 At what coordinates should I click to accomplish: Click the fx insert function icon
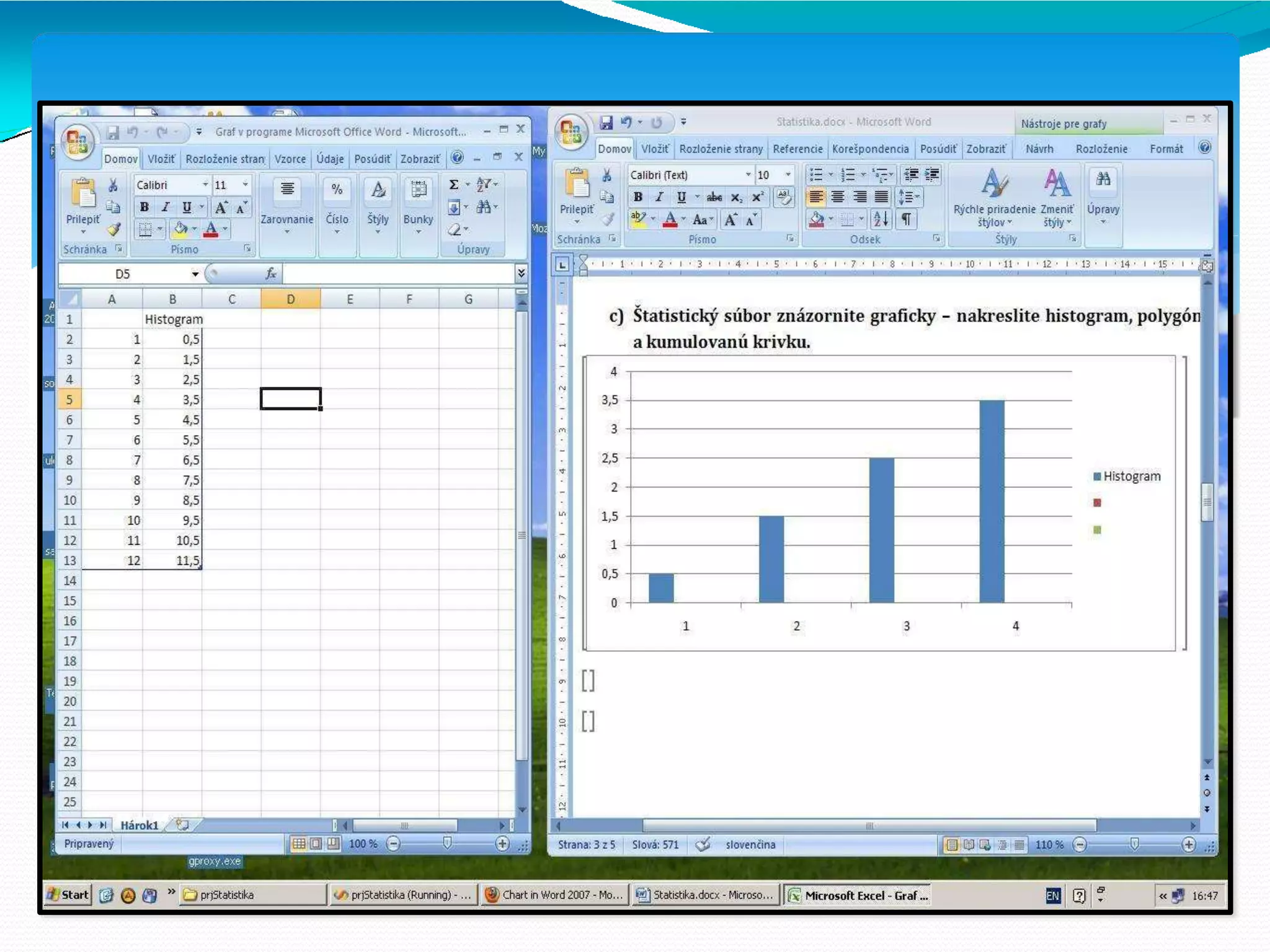point(271,273)
